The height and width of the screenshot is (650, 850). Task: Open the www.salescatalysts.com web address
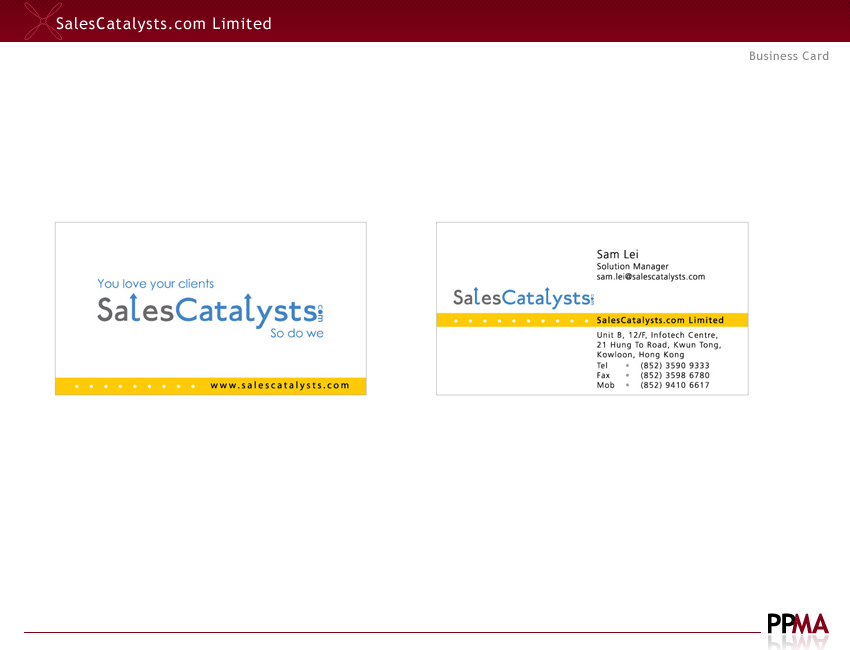[280, 385]
